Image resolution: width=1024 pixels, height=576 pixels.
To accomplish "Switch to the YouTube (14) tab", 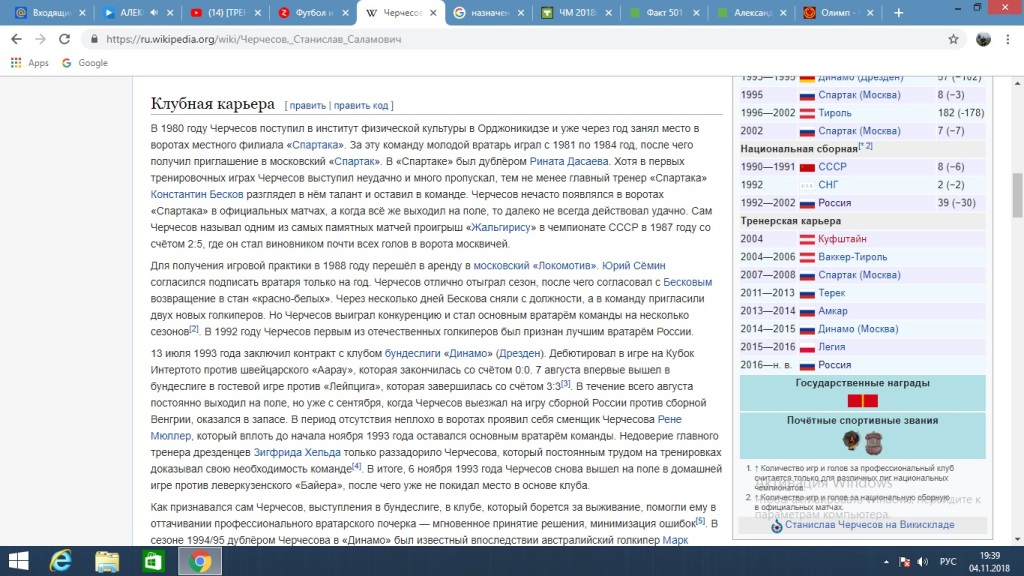I will 225,12.
